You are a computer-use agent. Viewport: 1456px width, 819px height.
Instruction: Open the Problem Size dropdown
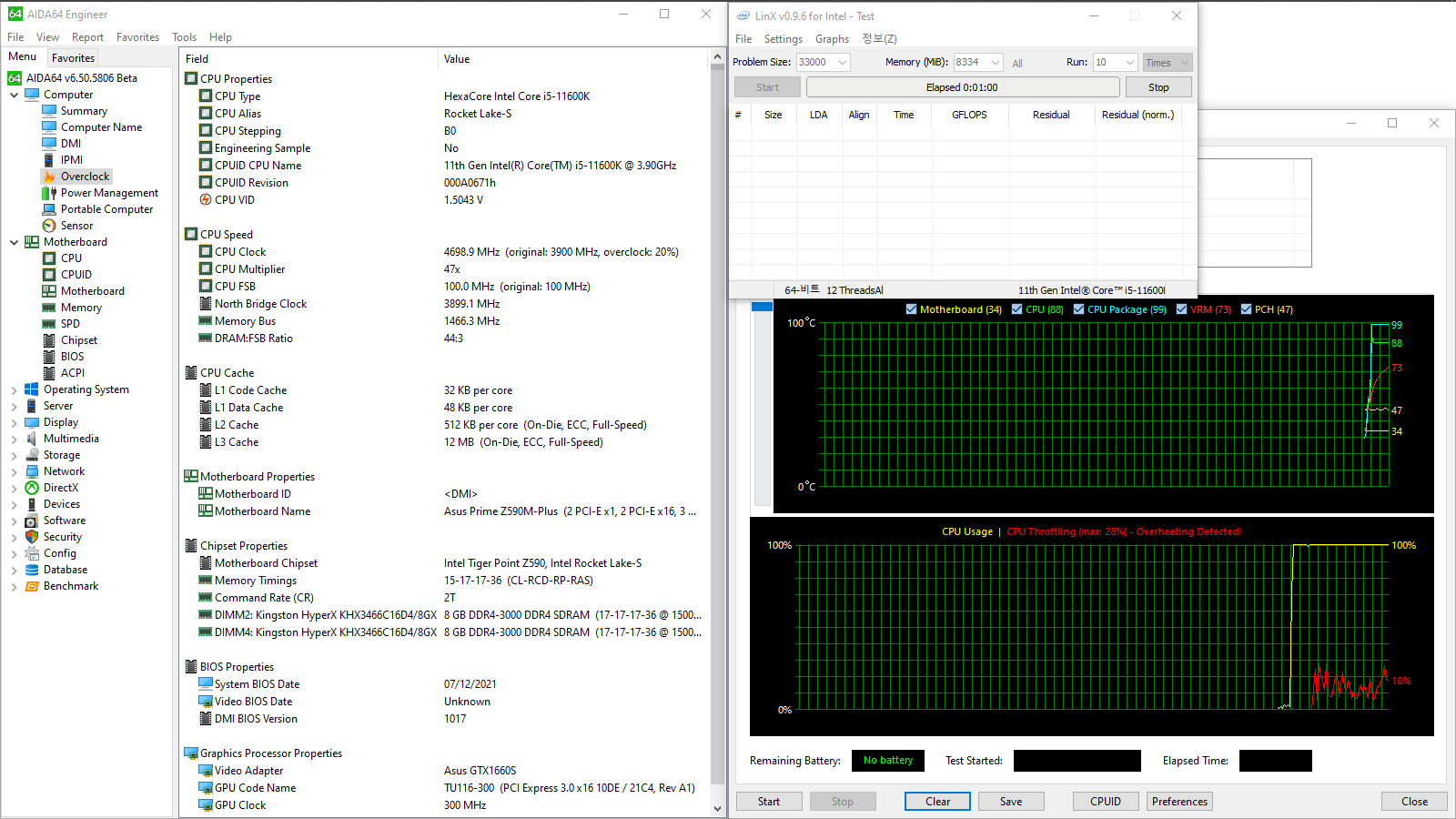click(843, 63)
